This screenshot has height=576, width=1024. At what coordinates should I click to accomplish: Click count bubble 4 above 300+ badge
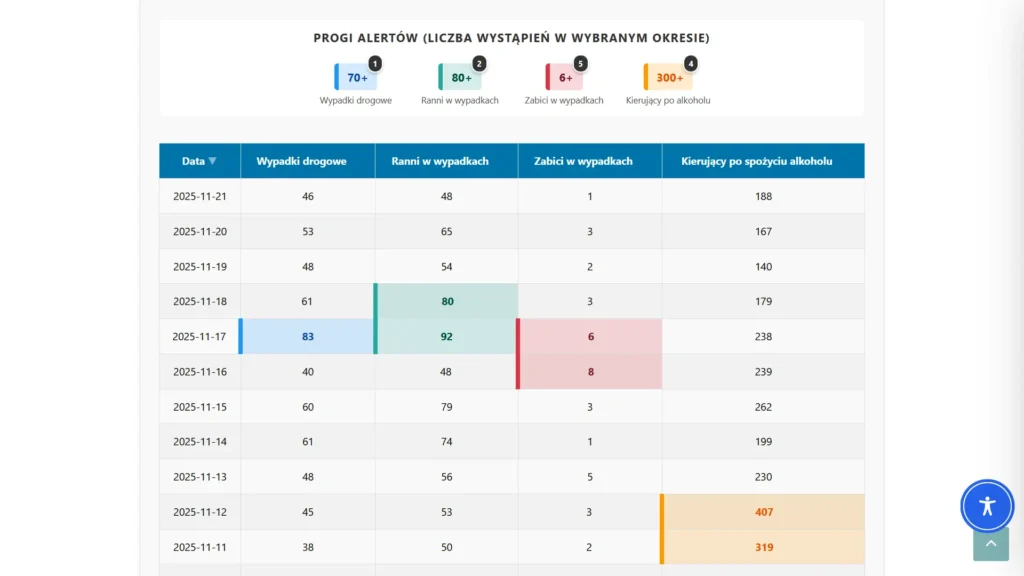(690, 63)
